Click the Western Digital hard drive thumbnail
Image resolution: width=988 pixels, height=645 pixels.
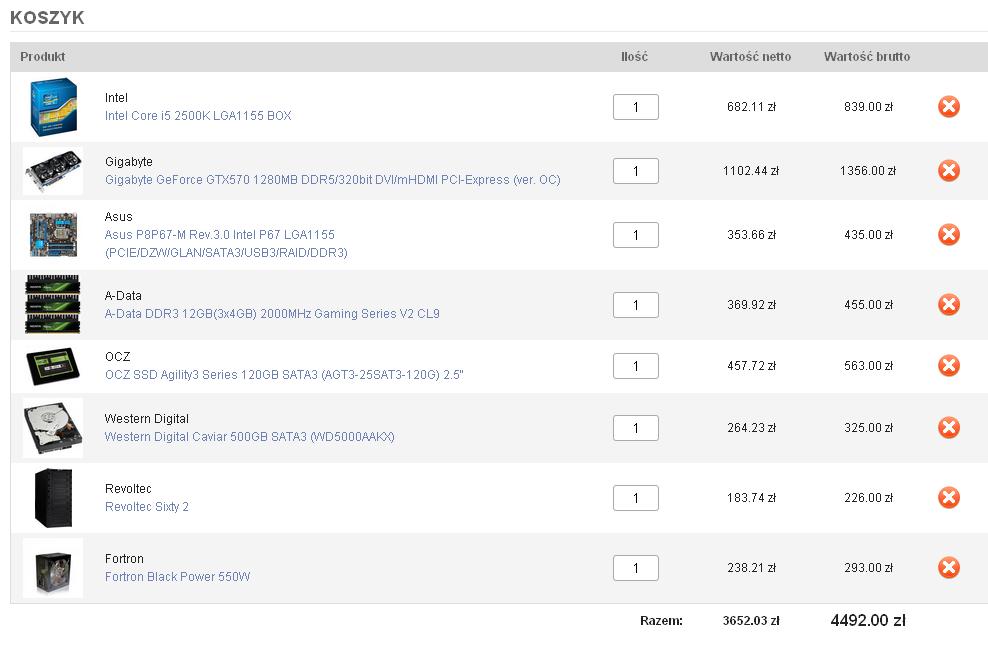(53, 428)
